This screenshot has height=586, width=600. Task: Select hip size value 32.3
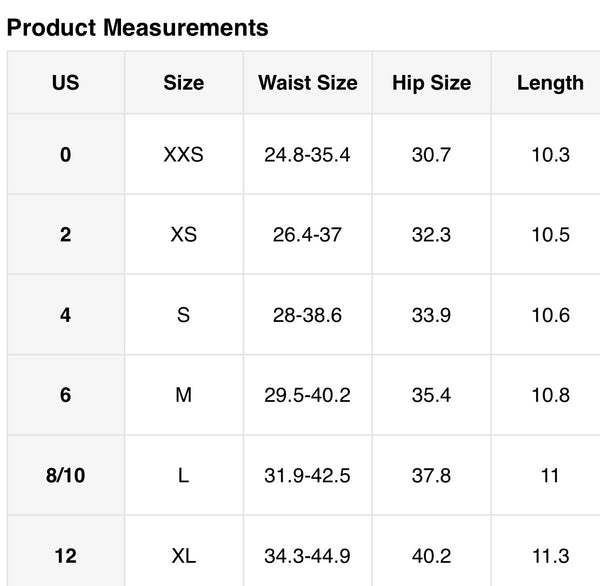(x=431, y=235)
